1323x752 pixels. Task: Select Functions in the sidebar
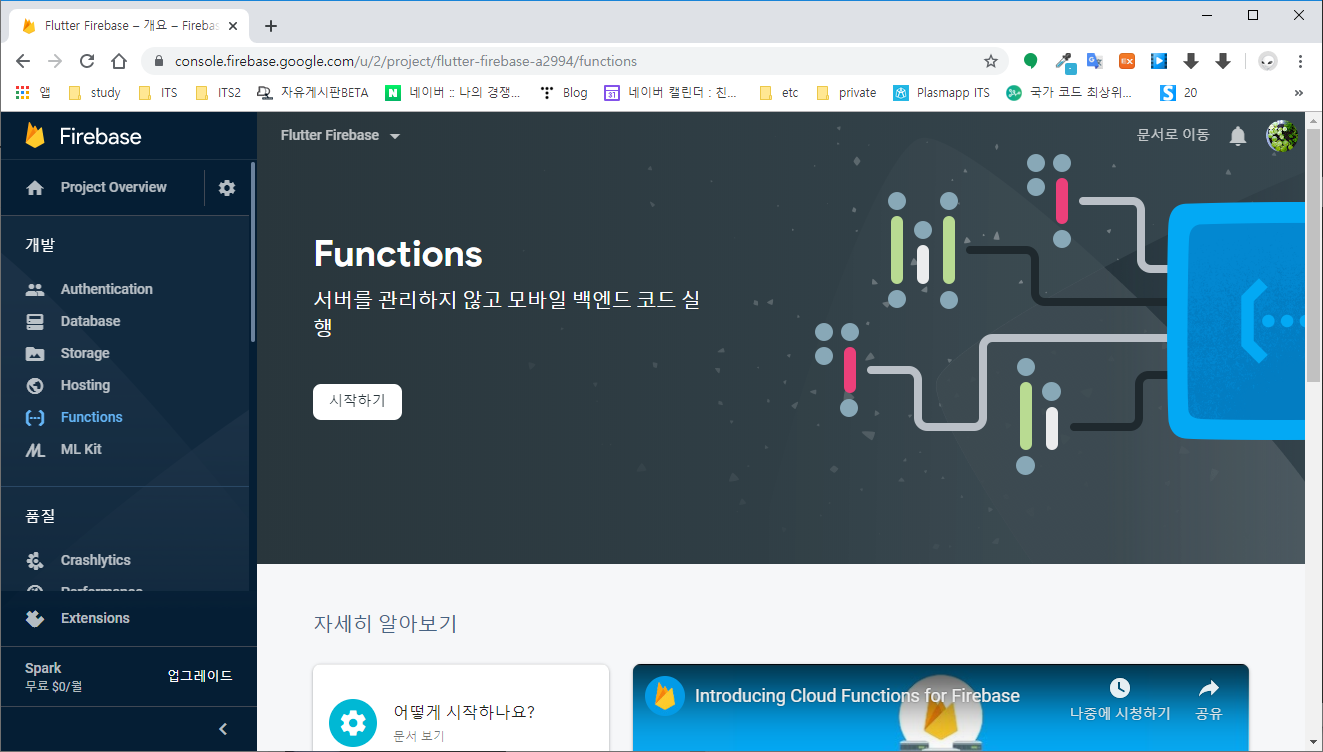tap(91, 417)
